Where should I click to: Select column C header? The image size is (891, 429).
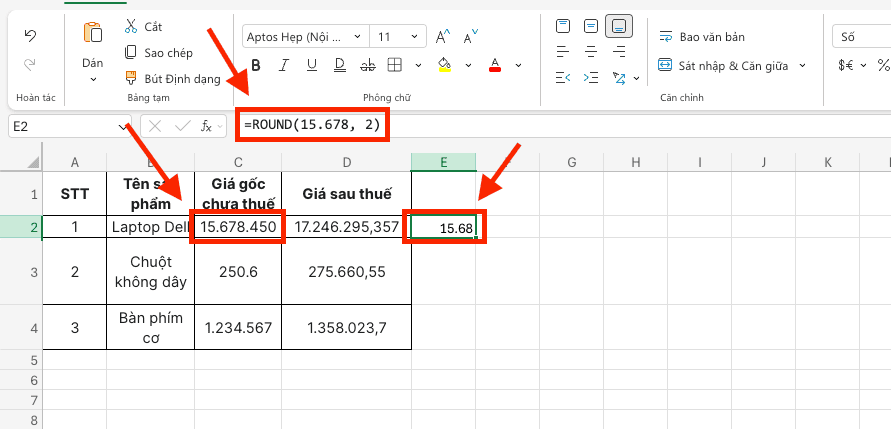tap(238, 163)
